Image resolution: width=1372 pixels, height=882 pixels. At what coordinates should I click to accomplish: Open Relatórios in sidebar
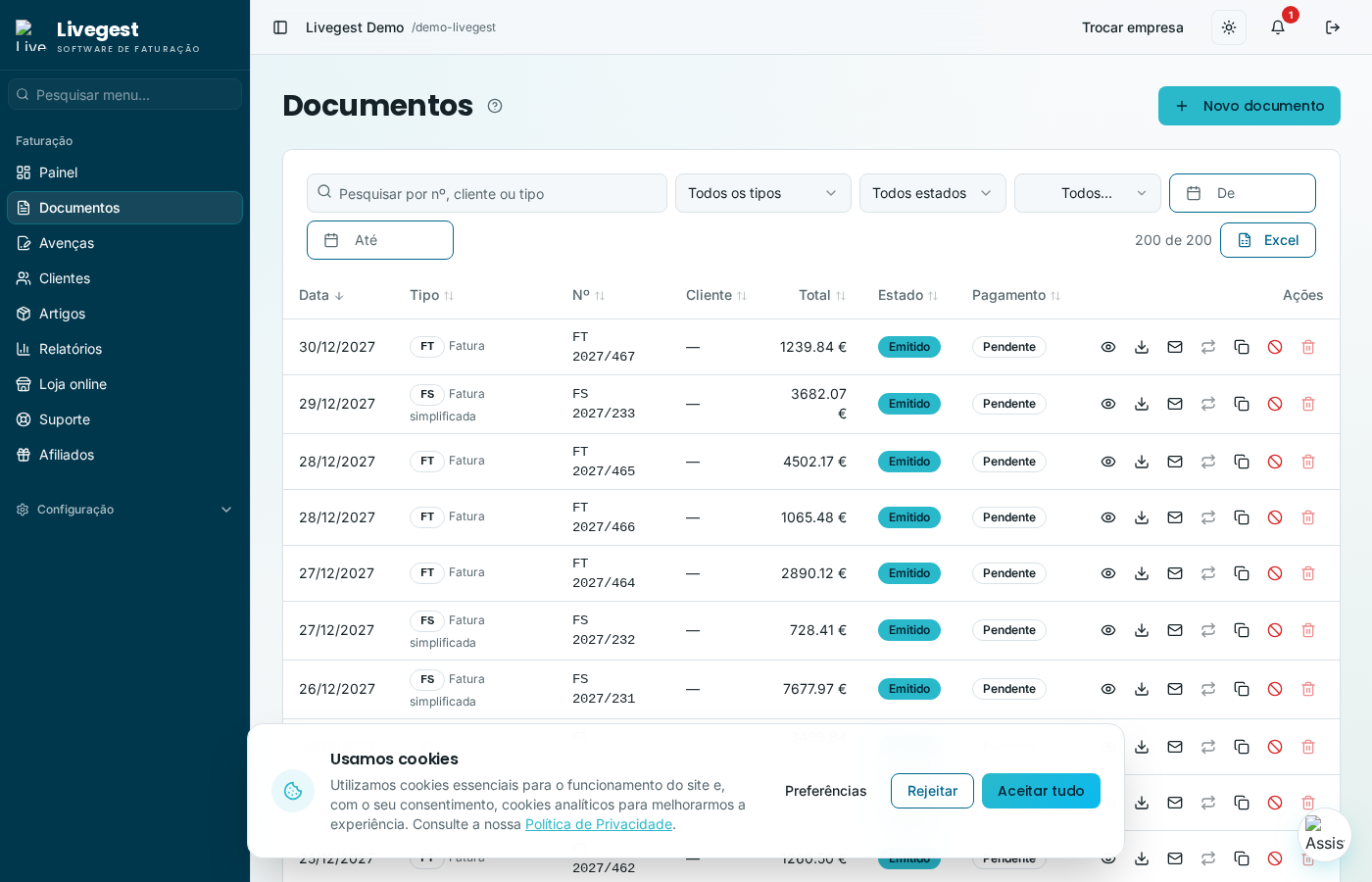coord(124,349)
